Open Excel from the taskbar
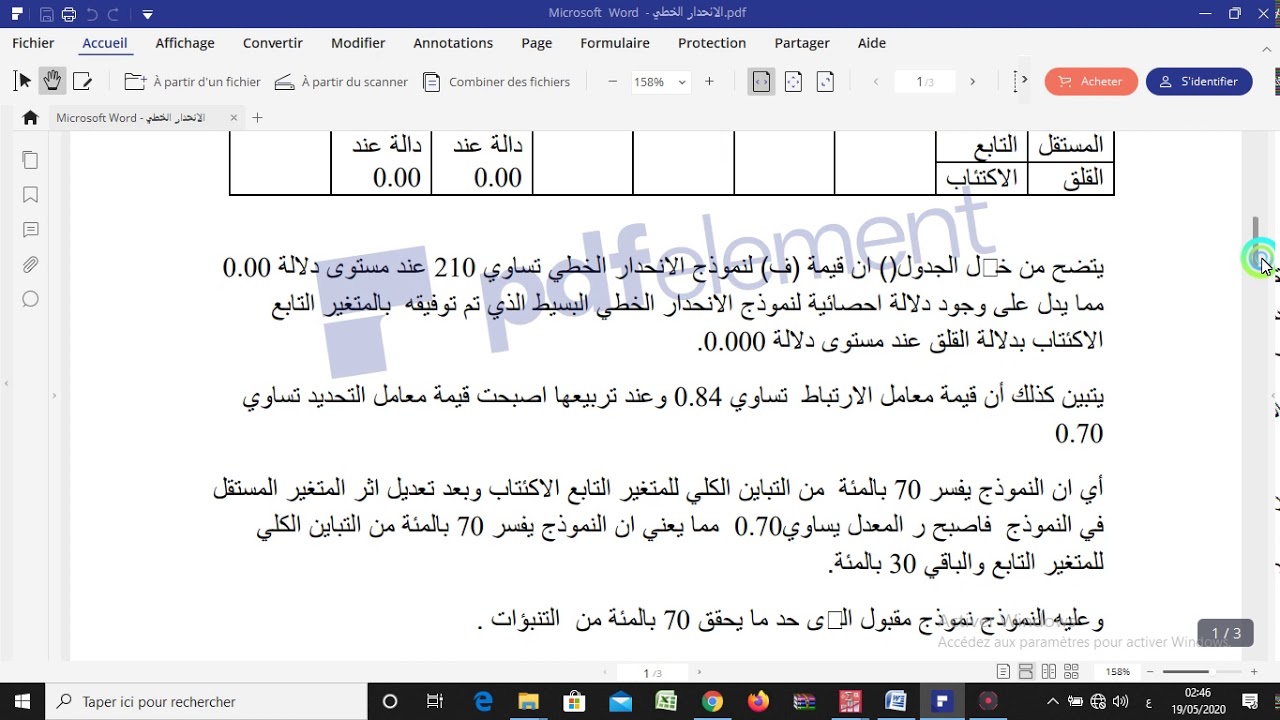Viewport: 1280px width, 720px height. [x=666, y=702]
